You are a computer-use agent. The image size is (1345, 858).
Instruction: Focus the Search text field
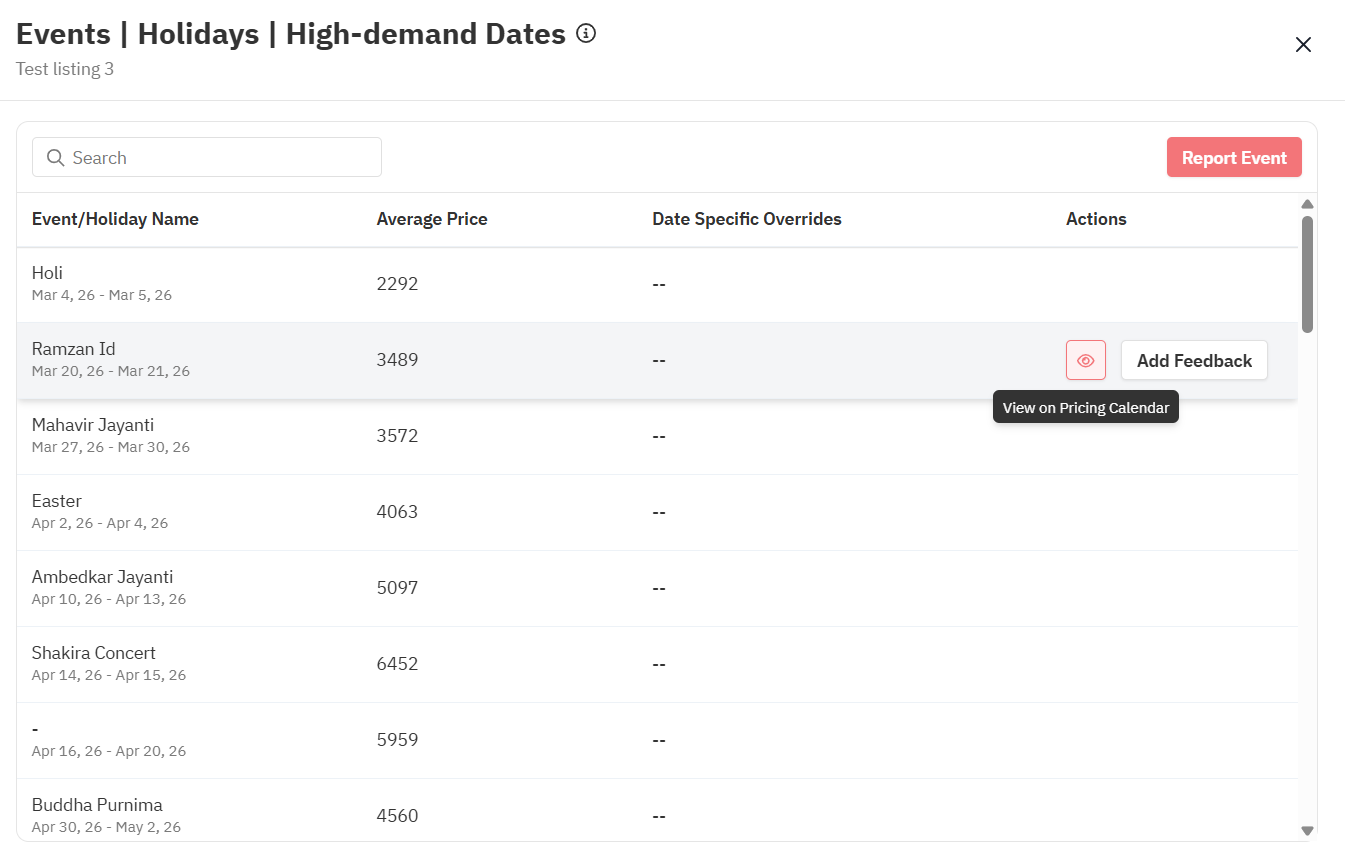pyautogui.click(x=220, y=158)
